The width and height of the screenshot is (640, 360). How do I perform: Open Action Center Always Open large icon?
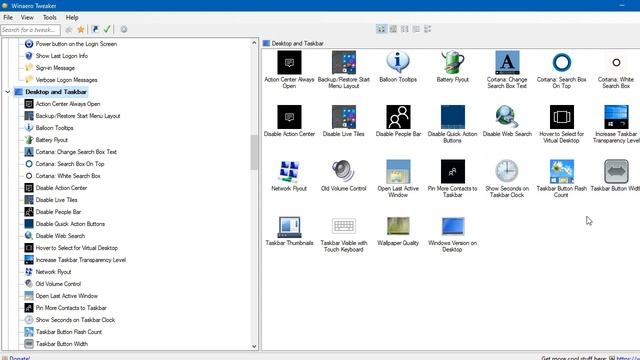click(289, 63)
